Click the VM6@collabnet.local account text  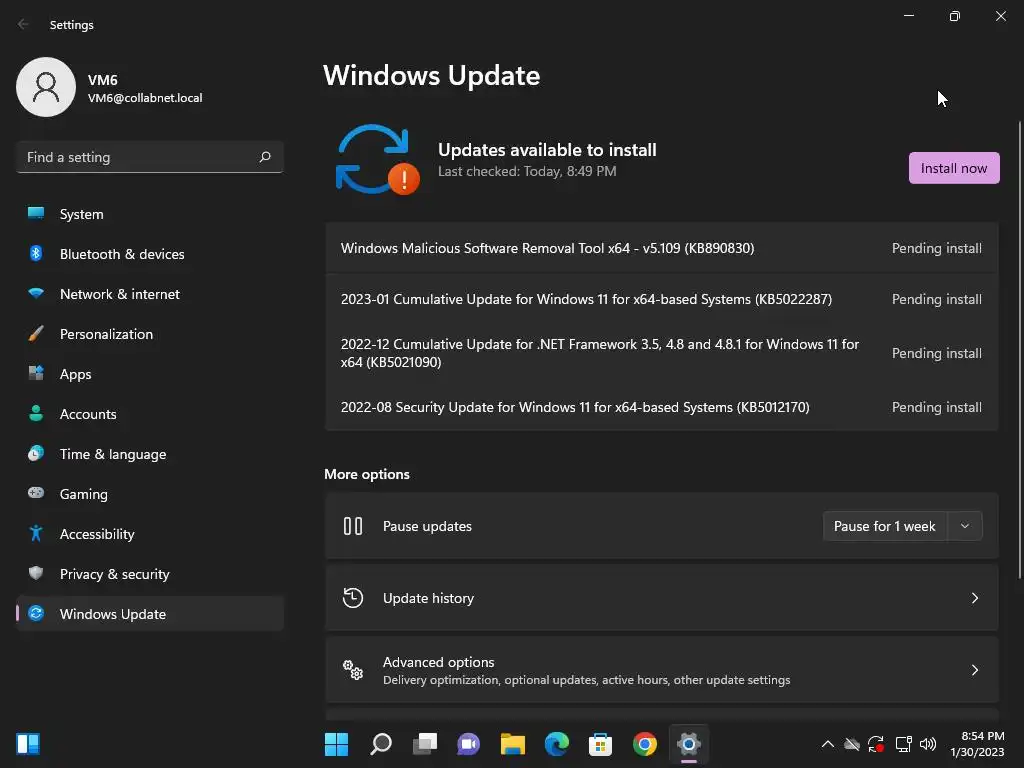pos(145,98)
